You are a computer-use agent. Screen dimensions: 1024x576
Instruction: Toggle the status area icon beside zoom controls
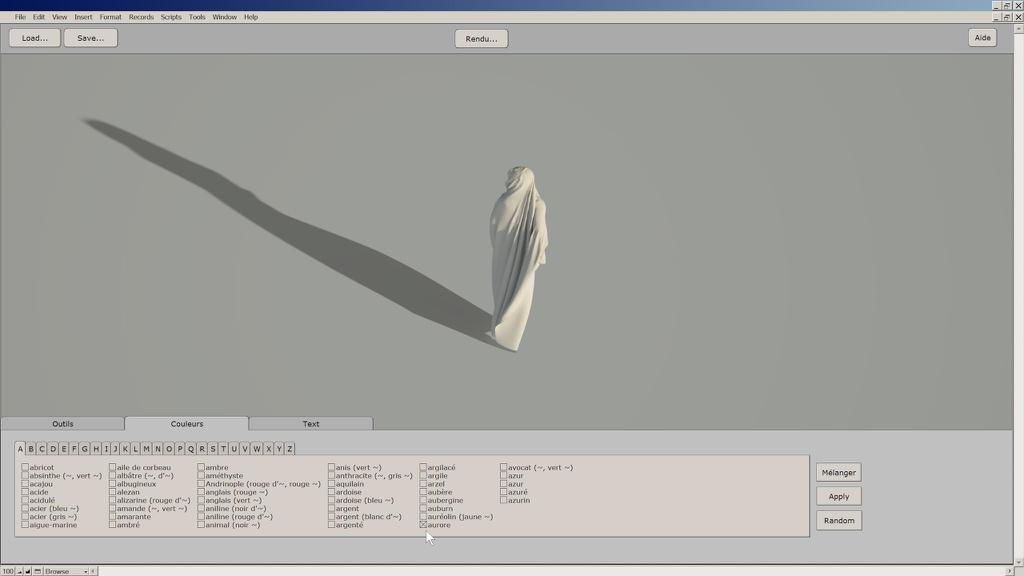(37, 571)
